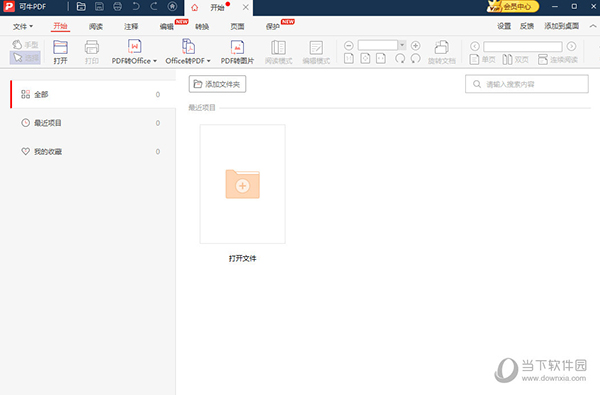The image size is (600, 395).
Task: Switch to the 开始 ribbon tab
Action: (x=60, y=26)
